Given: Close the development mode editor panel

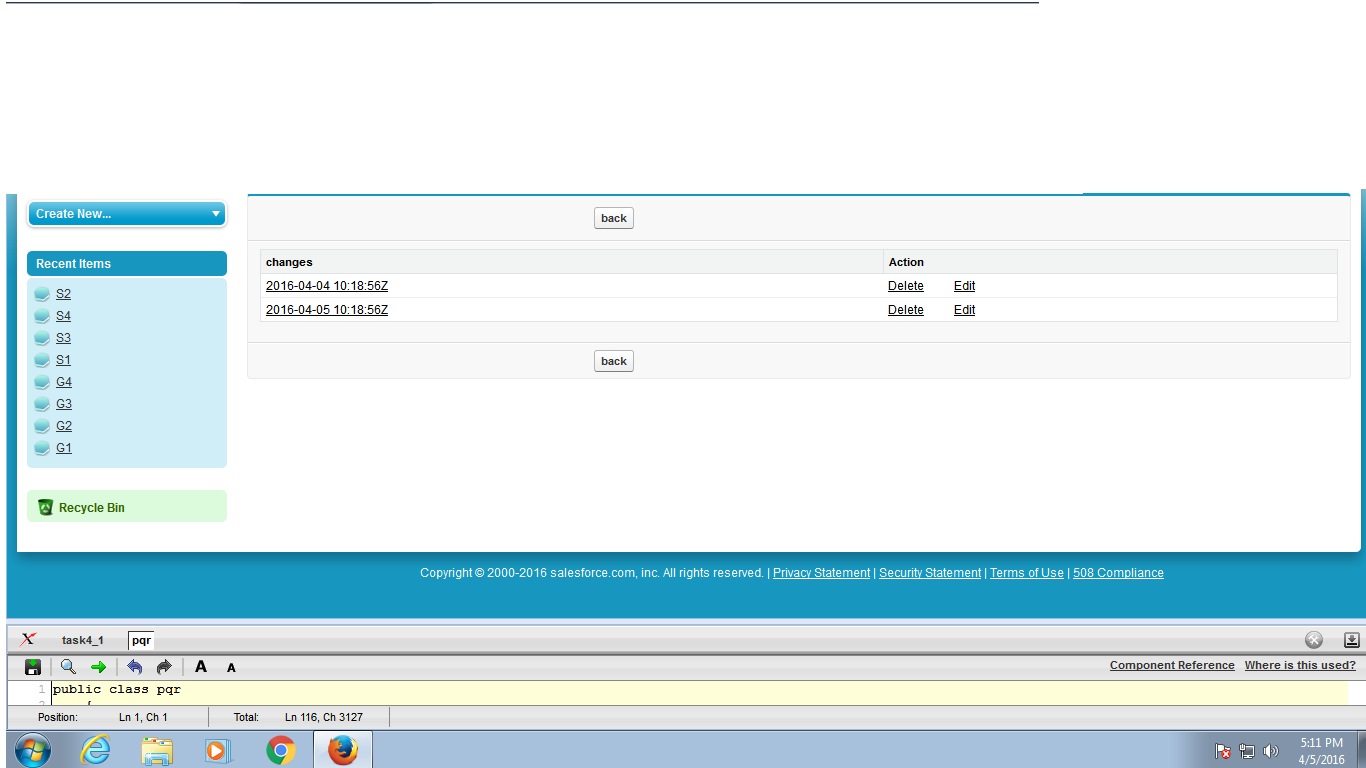Looking at the screenshot, I should coord(1314,640).
